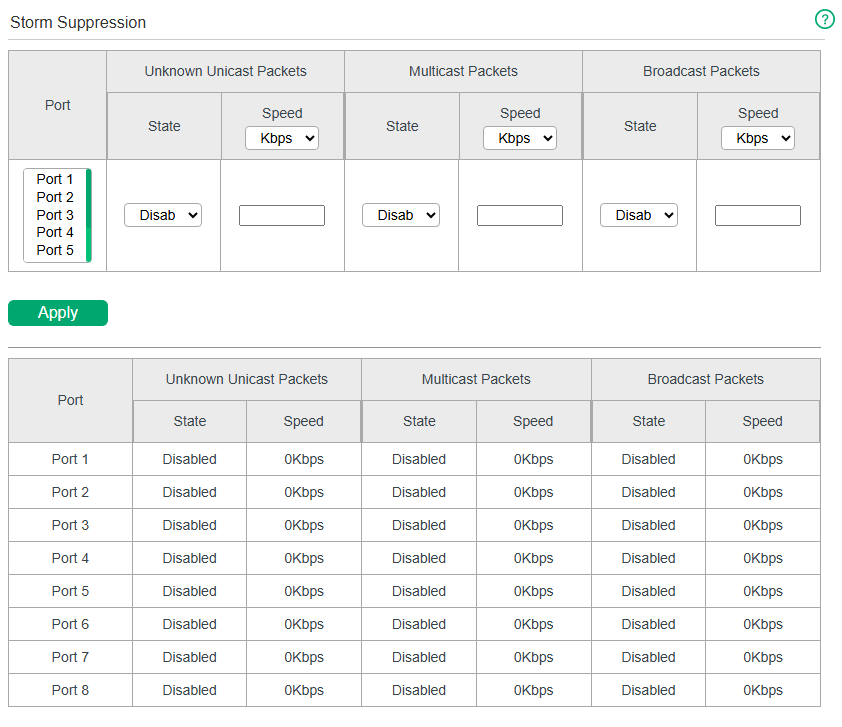This screenshot has height=727, width=842.
Task: Click Broadcast Packets header in status table
Action: tap(706, 379)
